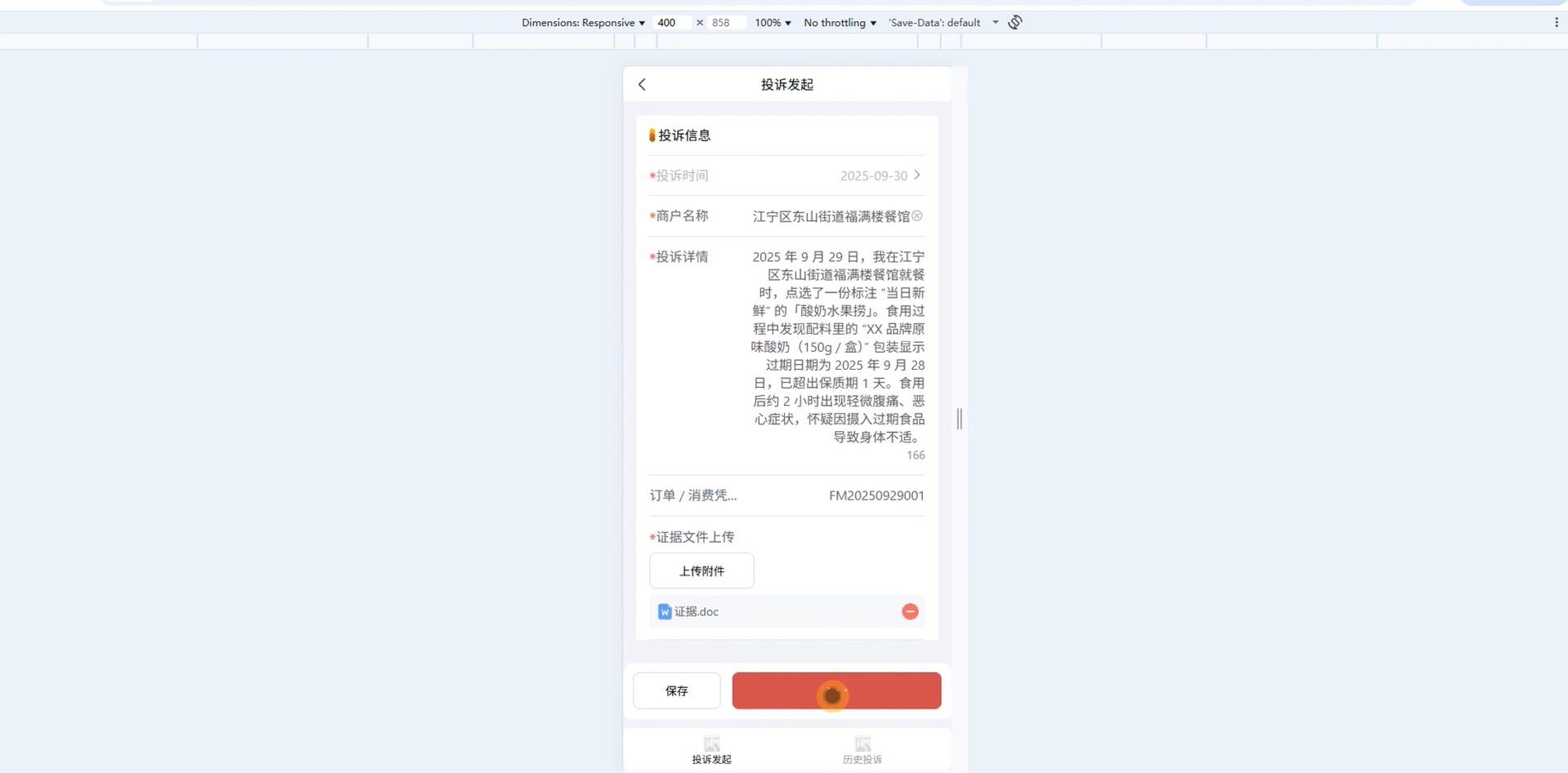The height and width of the screenshot is (773, 1568).
Task: Click the 证据.doc file name
Action: [x=697, y=611]
